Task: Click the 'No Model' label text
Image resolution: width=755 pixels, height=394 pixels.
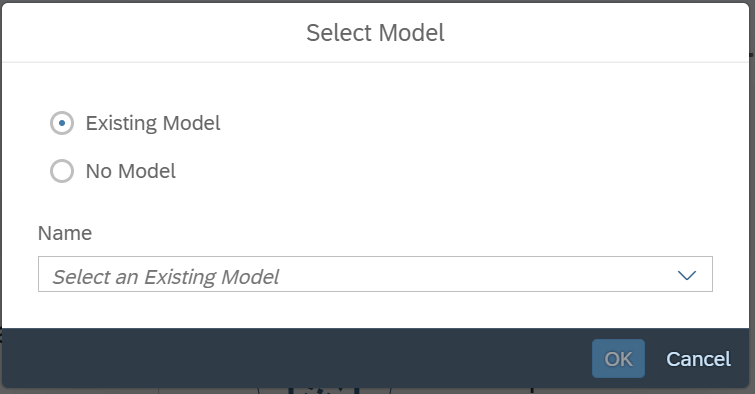Action: click(130, 171)
